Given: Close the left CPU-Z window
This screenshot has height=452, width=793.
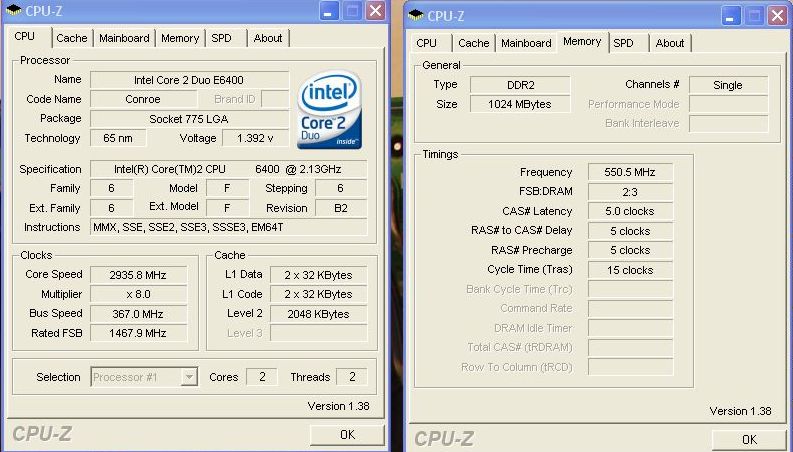Looking at the screenshot, I should tap(375, 11).
